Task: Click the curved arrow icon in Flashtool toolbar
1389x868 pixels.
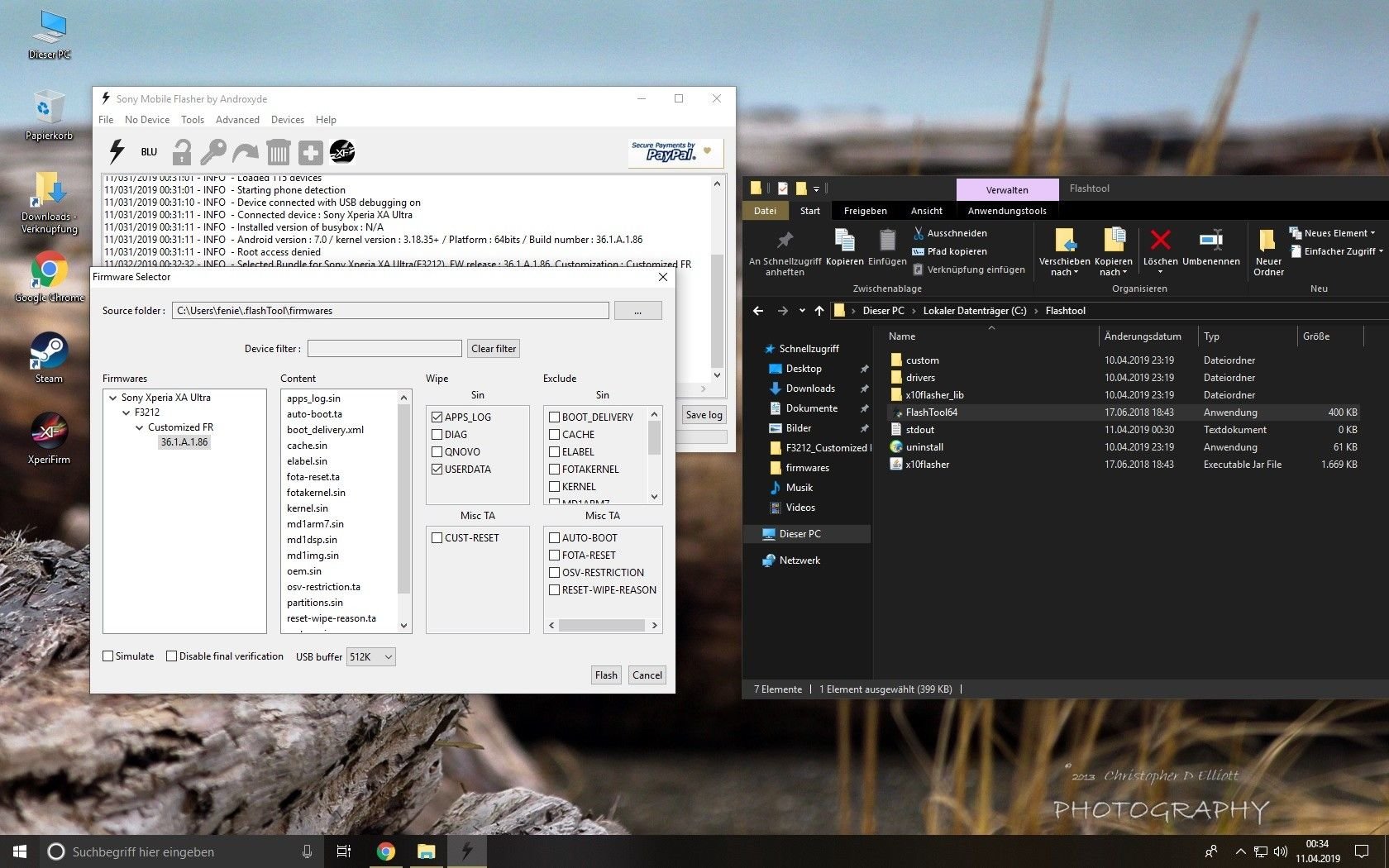Action: coord(246,152)
